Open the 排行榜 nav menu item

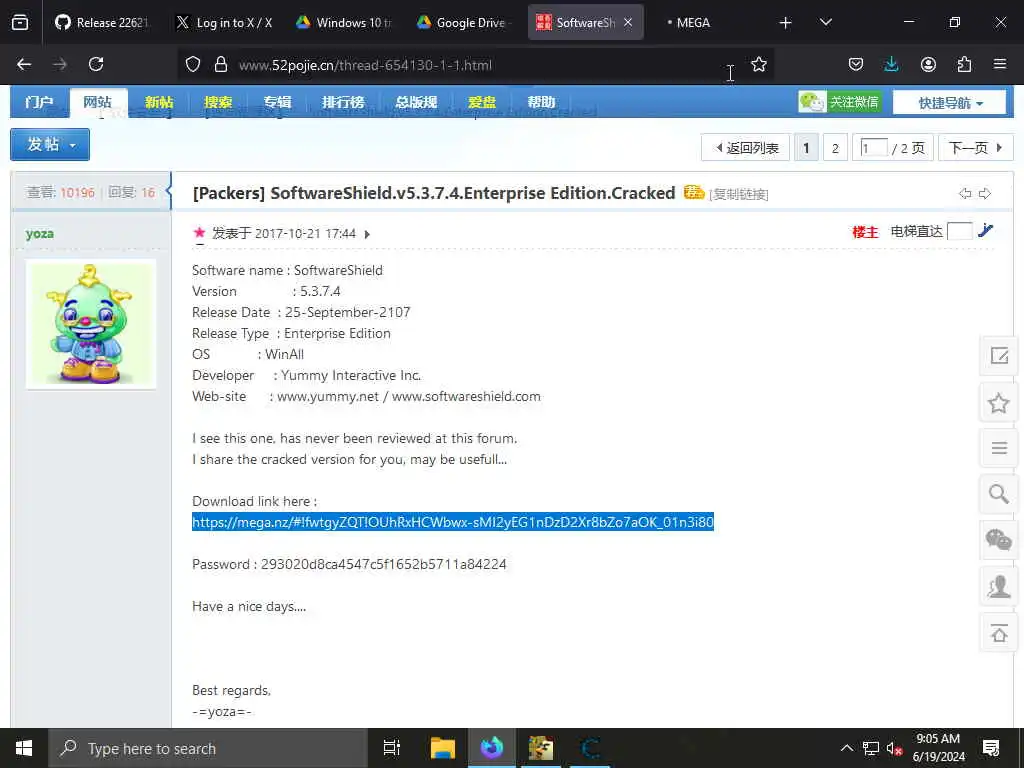343,102
